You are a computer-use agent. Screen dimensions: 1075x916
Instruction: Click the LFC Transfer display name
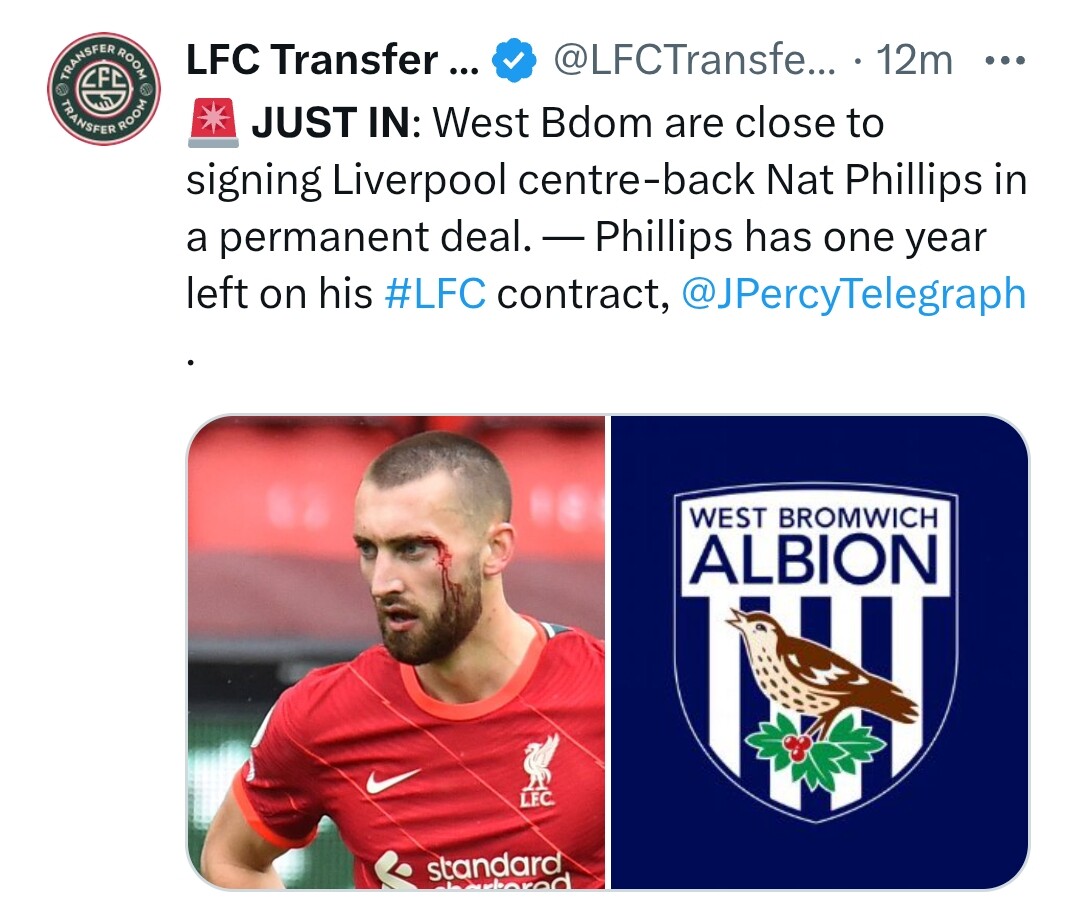333,60
